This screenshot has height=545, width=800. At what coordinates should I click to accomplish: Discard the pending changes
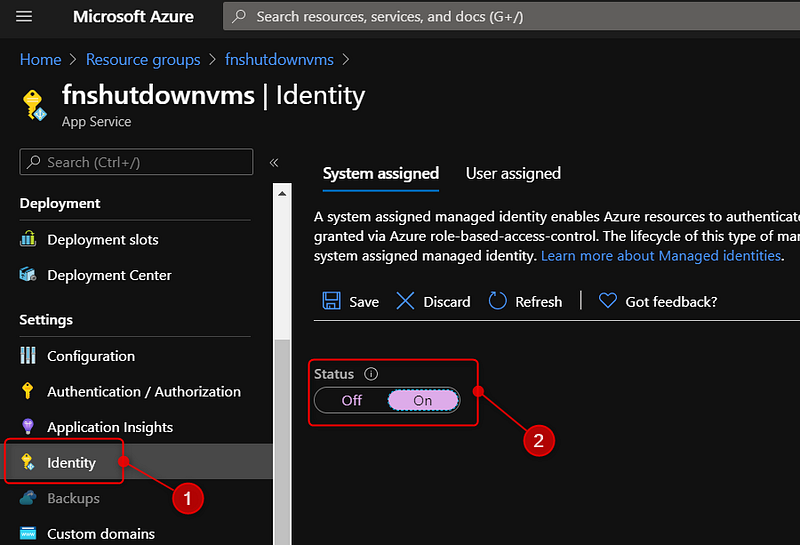pyautogui.click(x=433, y=301)
